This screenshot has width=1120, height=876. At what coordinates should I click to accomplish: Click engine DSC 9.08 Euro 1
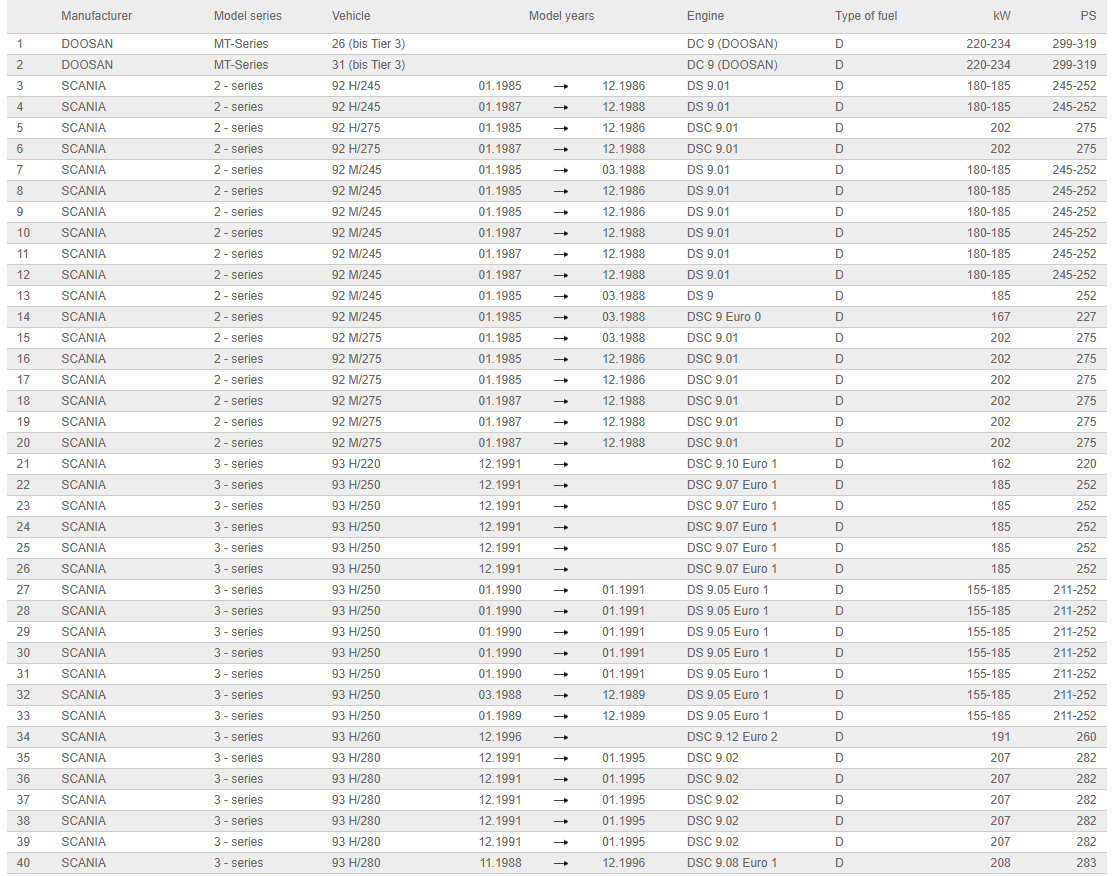click(731, 862)
